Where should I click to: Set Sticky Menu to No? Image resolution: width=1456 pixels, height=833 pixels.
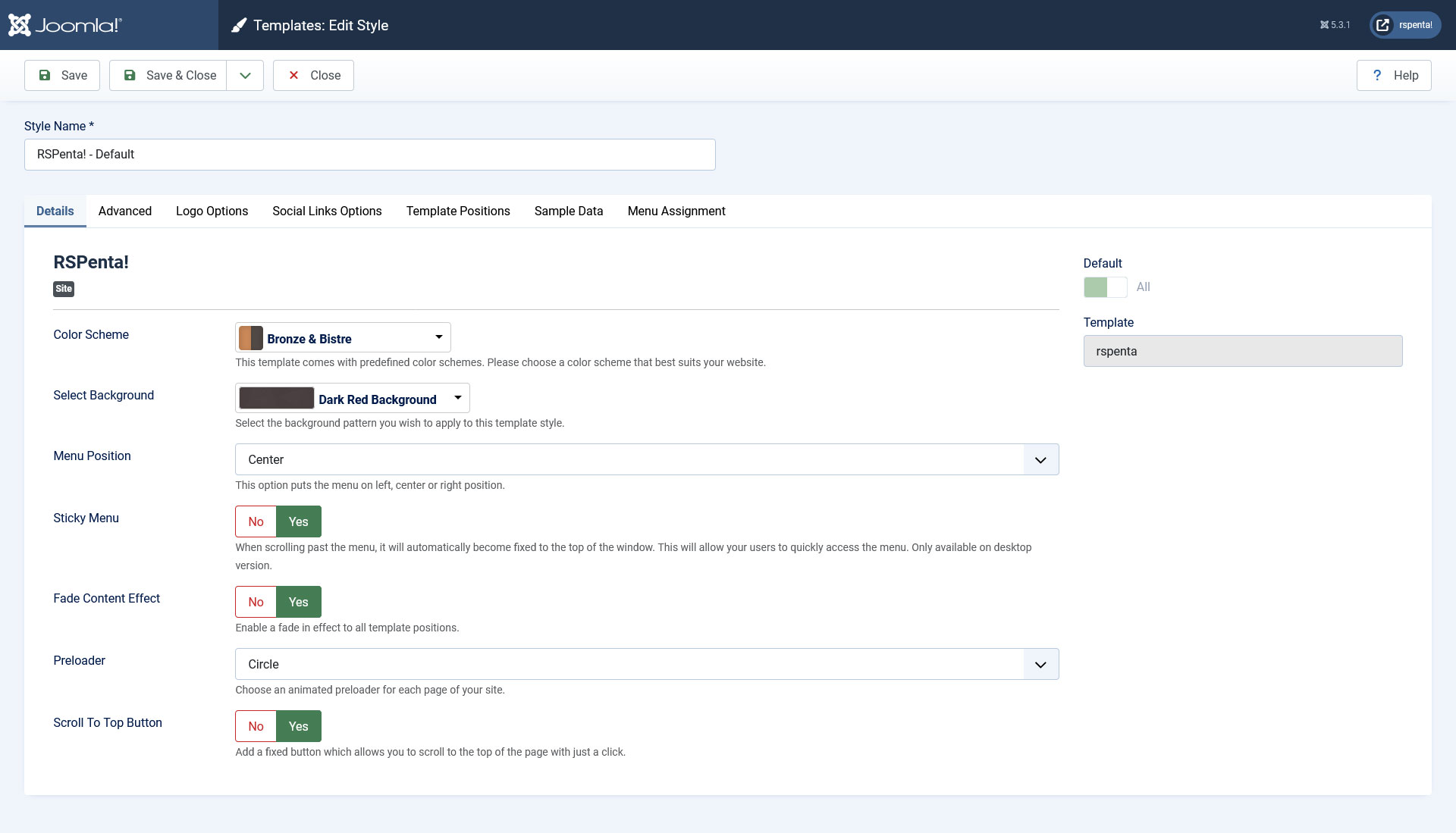256,521
